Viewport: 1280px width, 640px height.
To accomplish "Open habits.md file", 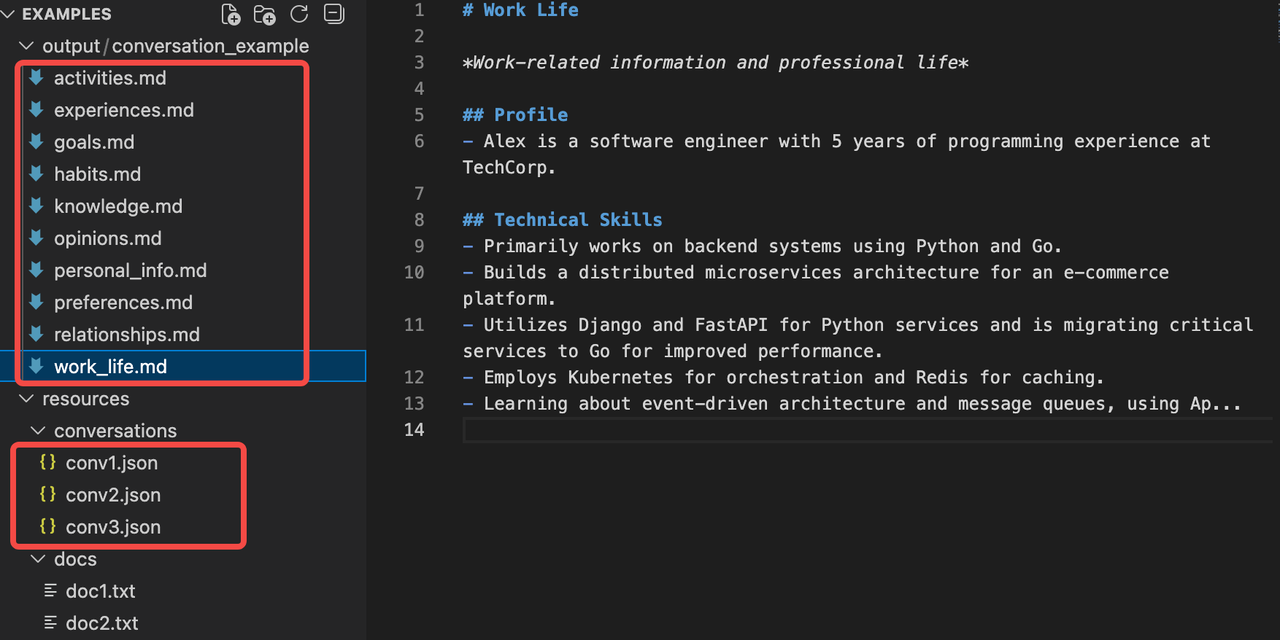I will [97, 174].
